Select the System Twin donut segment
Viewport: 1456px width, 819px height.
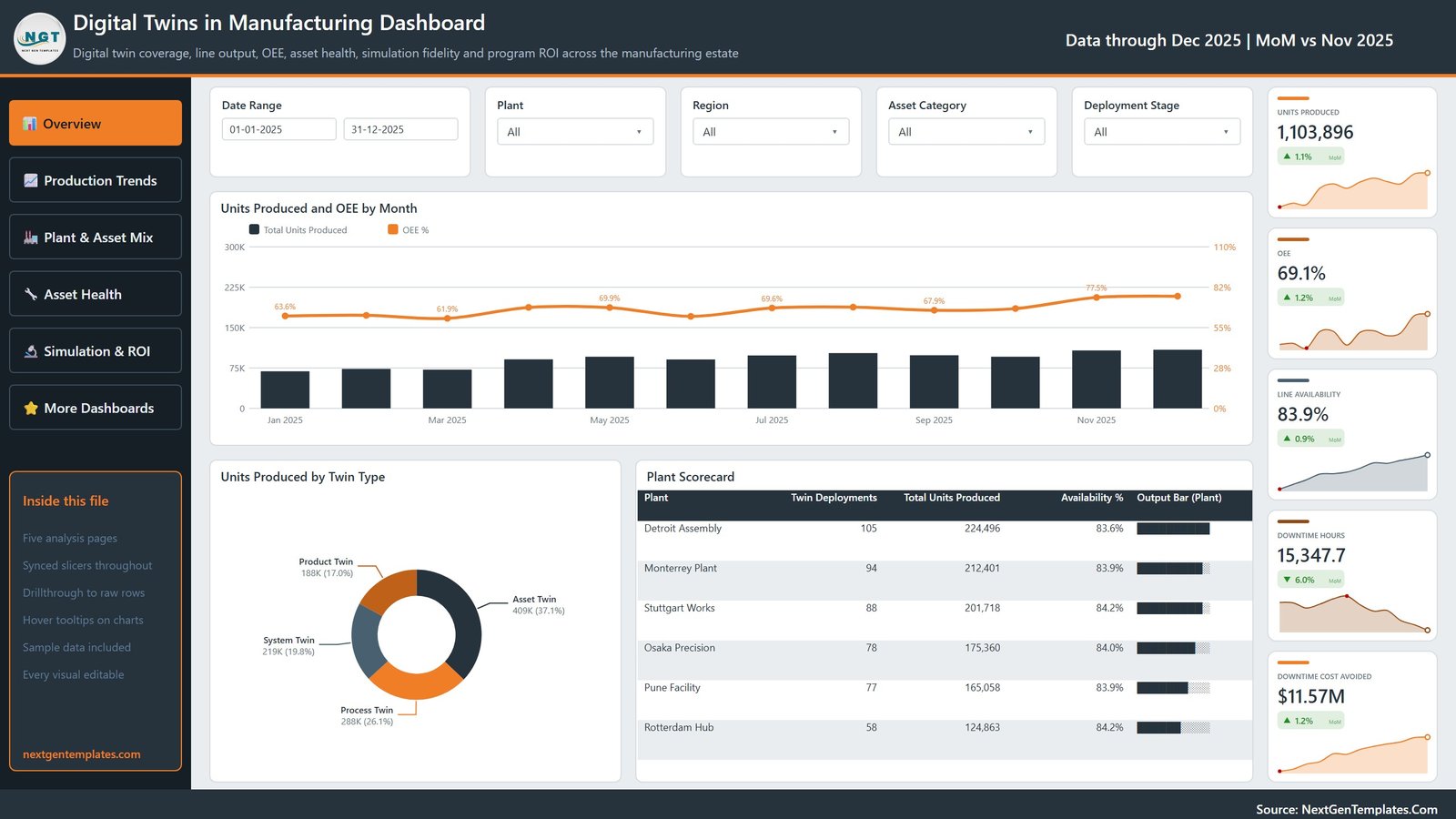click(366, 640)
